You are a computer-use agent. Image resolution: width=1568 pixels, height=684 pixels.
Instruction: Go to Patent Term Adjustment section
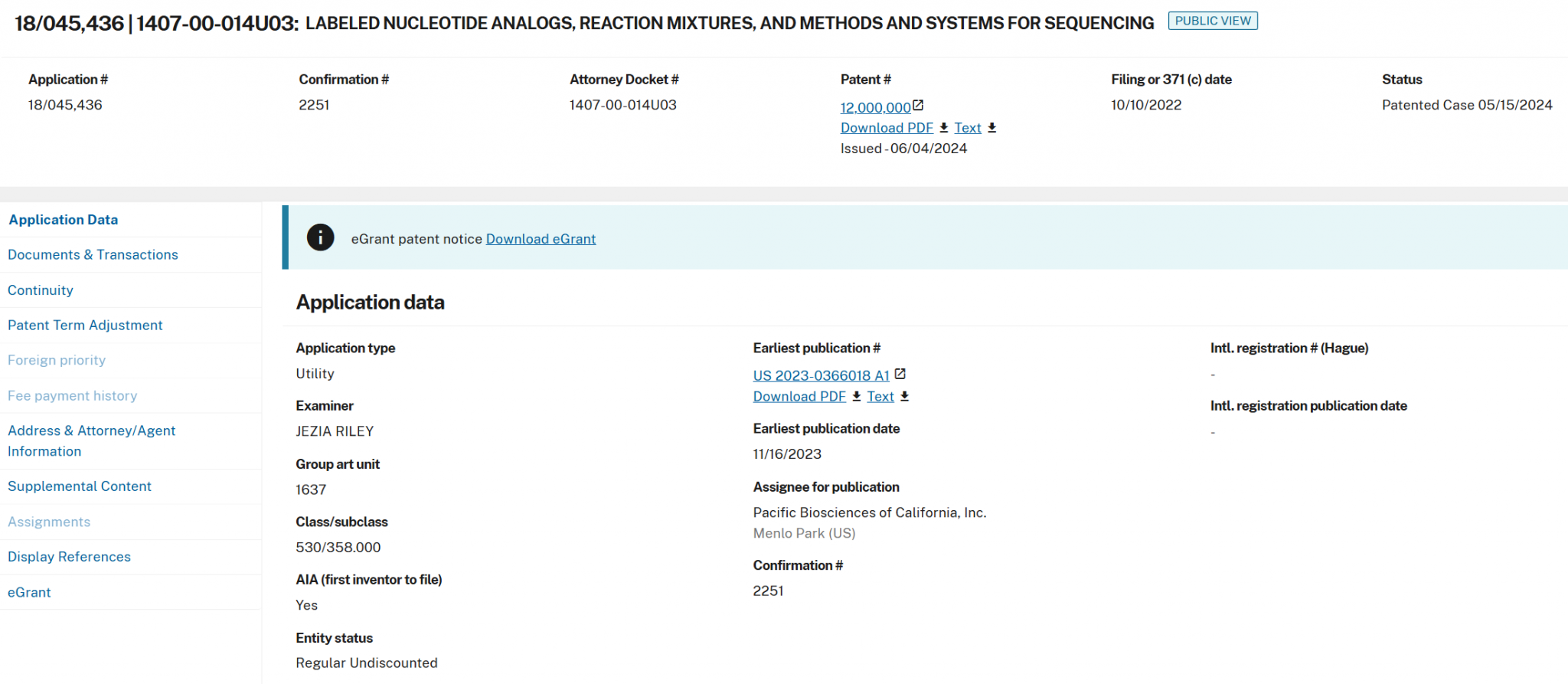[x=85, y=326]
